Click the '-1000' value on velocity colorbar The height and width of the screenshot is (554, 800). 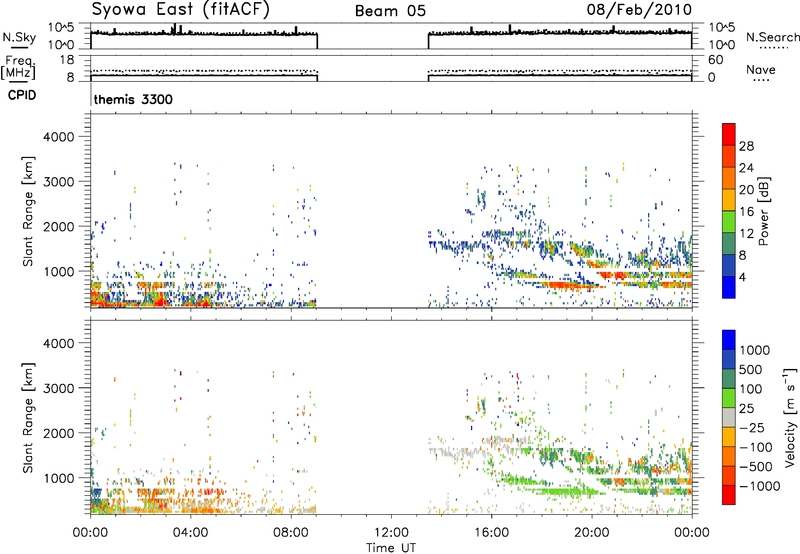[760, 486]
